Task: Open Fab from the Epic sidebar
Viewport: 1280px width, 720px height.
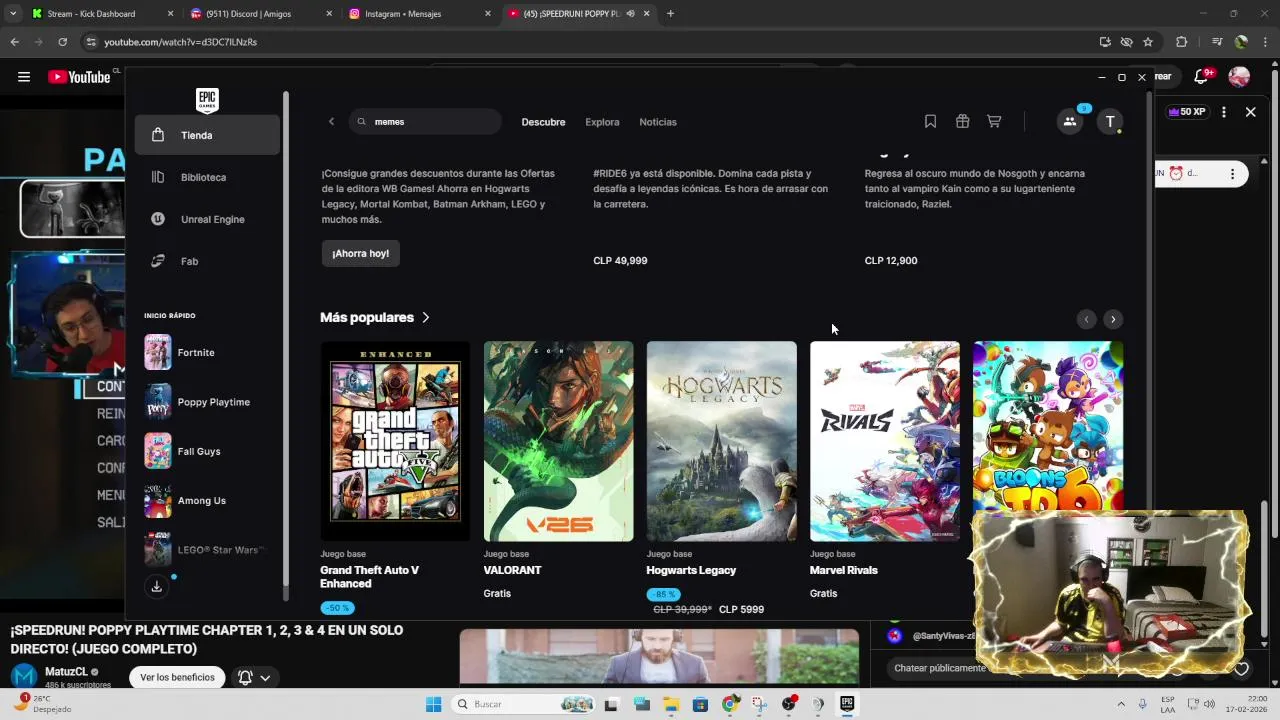Action: pos(207,261)
